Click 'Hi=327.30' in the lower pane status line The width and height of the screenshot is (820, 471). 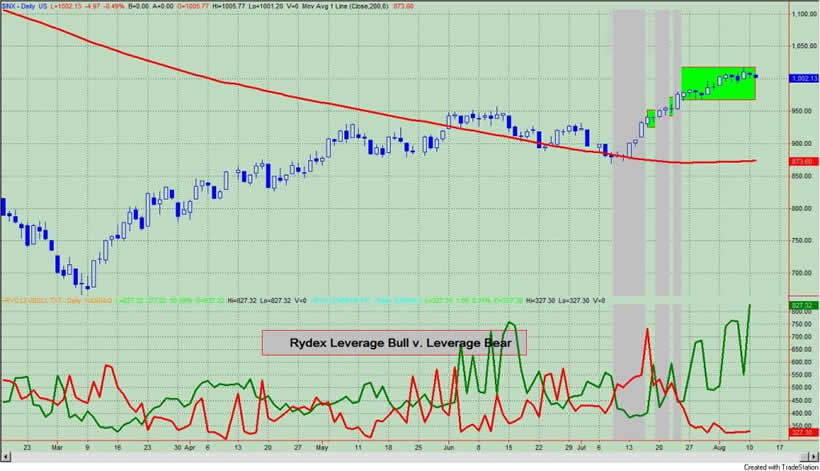[540, 301]
